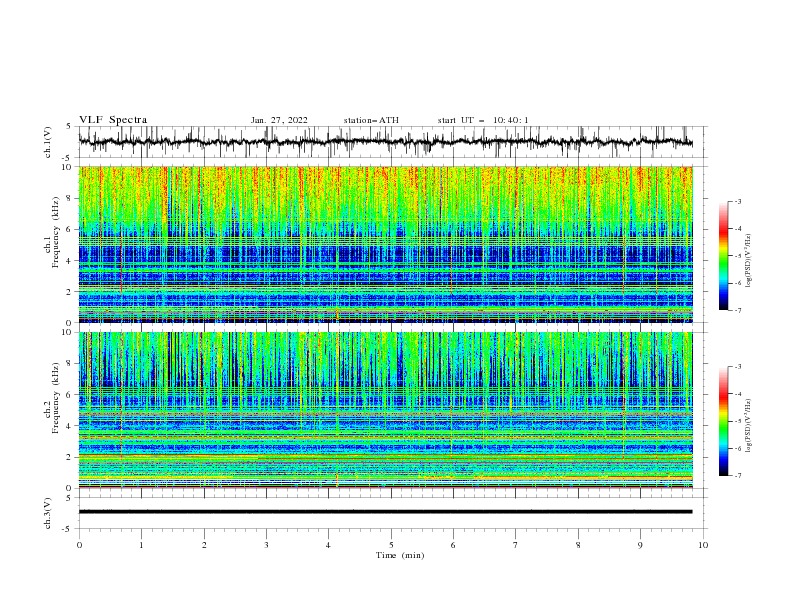This screenshot has width=792, height=612.
Task: Click the ch.1 spectrogram panel
Action: [x=385, y=244]
